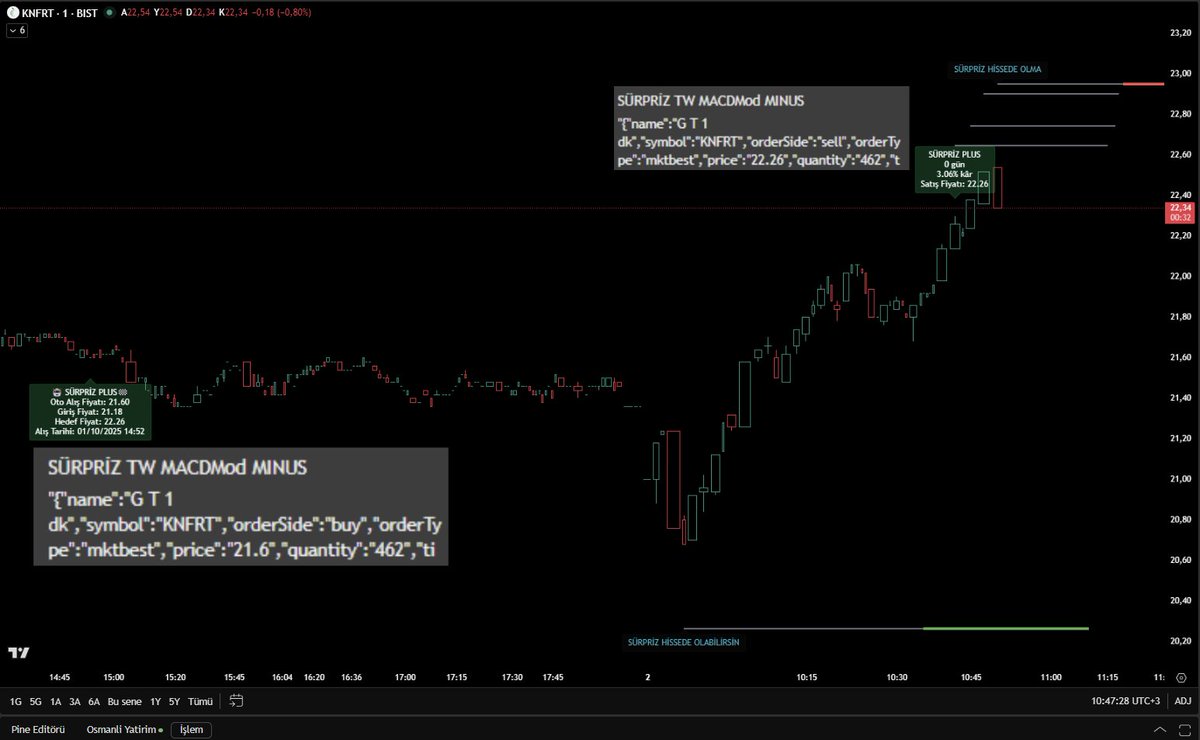
Task: Open the Pine Editörü tab
Action: [38, 730]
